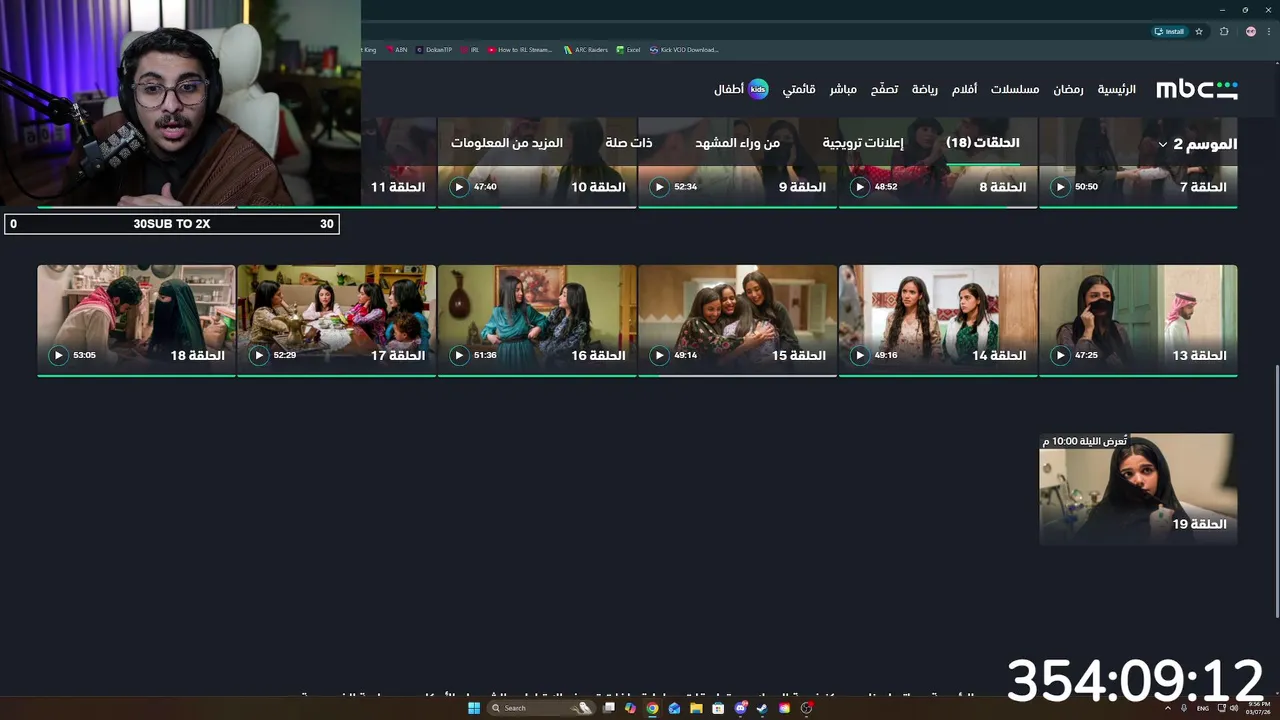Select the ذات صلة tab
Viewport: 1280px width, 720px height.
[629, 143]
